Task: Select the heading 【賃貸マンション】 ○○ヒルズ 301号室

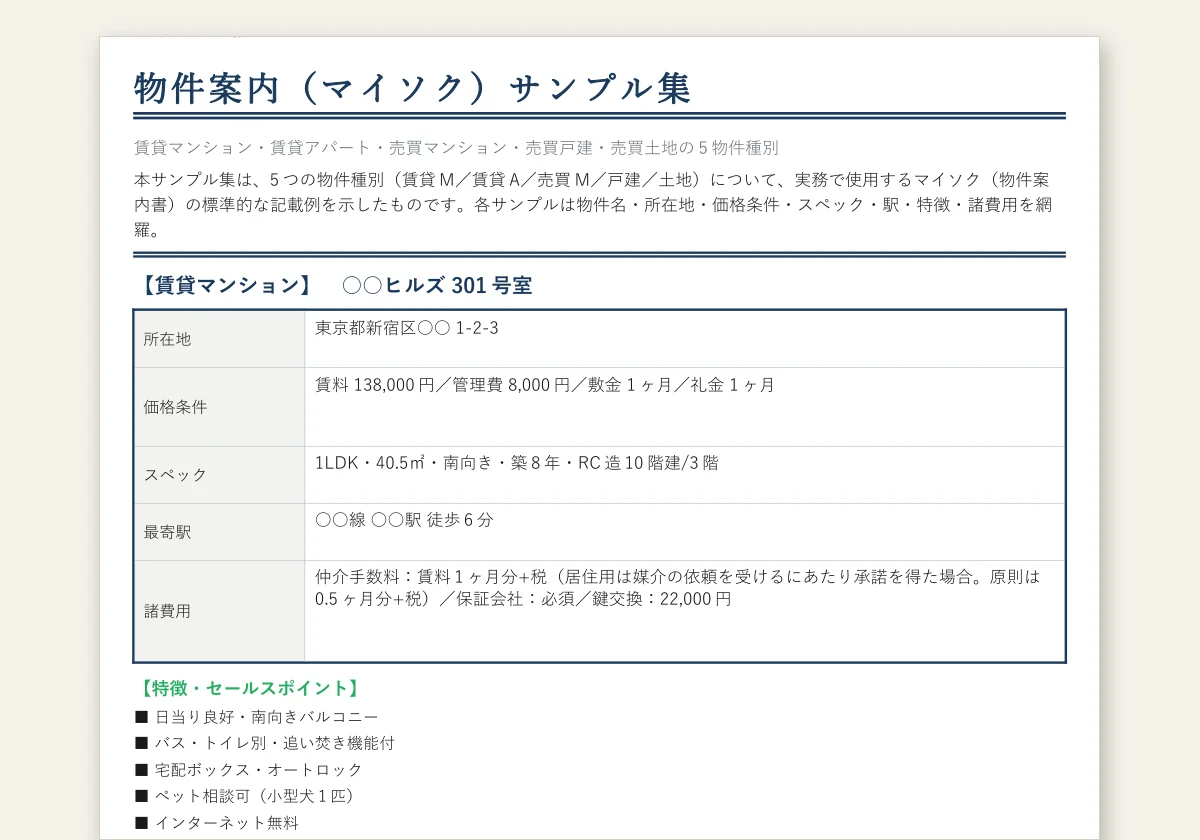Action: 334,285
